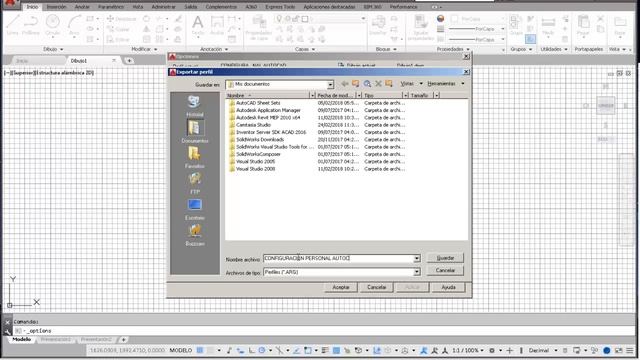Viewport: 640px width, 360px height.
Task: Open the 1:1 / 100% annotation scale dropdown
Action: coord(468,351)
